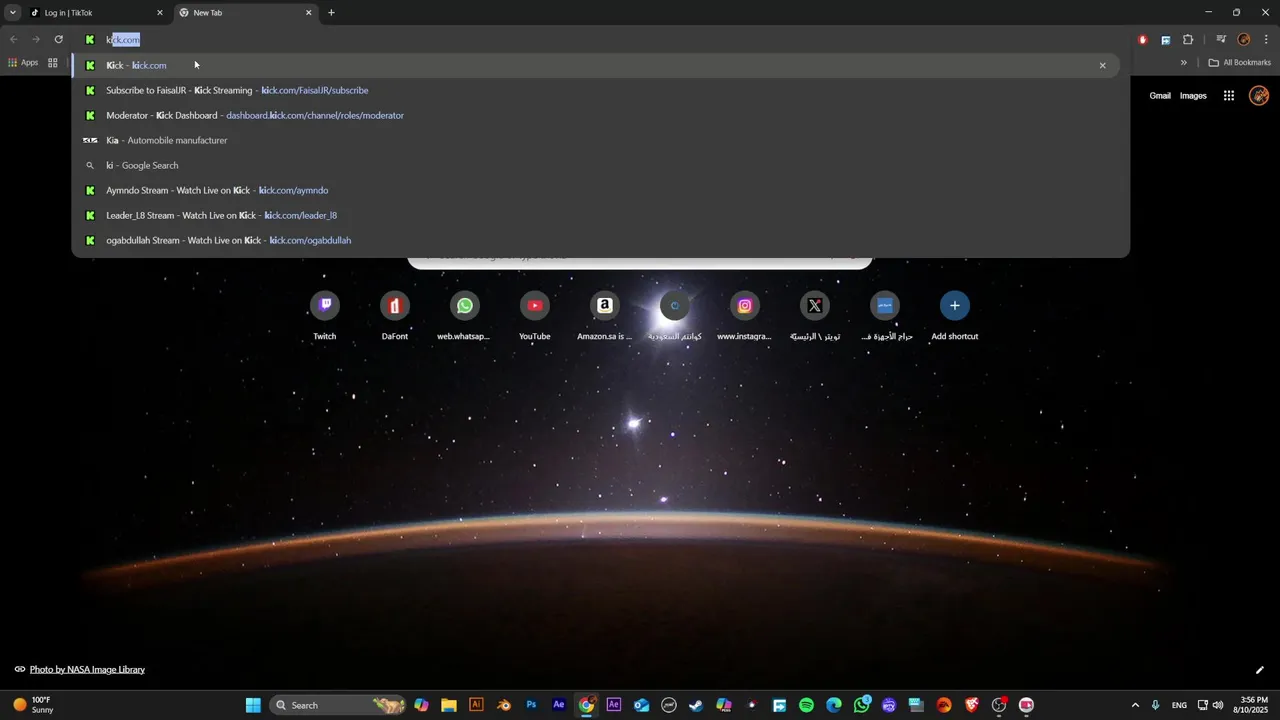Open the Twitch shortcut
1280x720 pixels.
click(x=325, y=317)
